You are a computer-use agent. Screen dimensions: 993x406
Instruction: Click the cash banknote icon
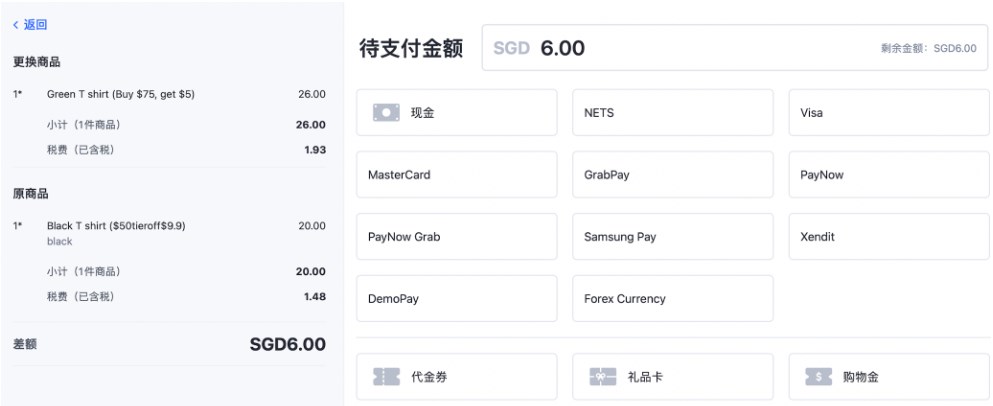tap(386, 113)
